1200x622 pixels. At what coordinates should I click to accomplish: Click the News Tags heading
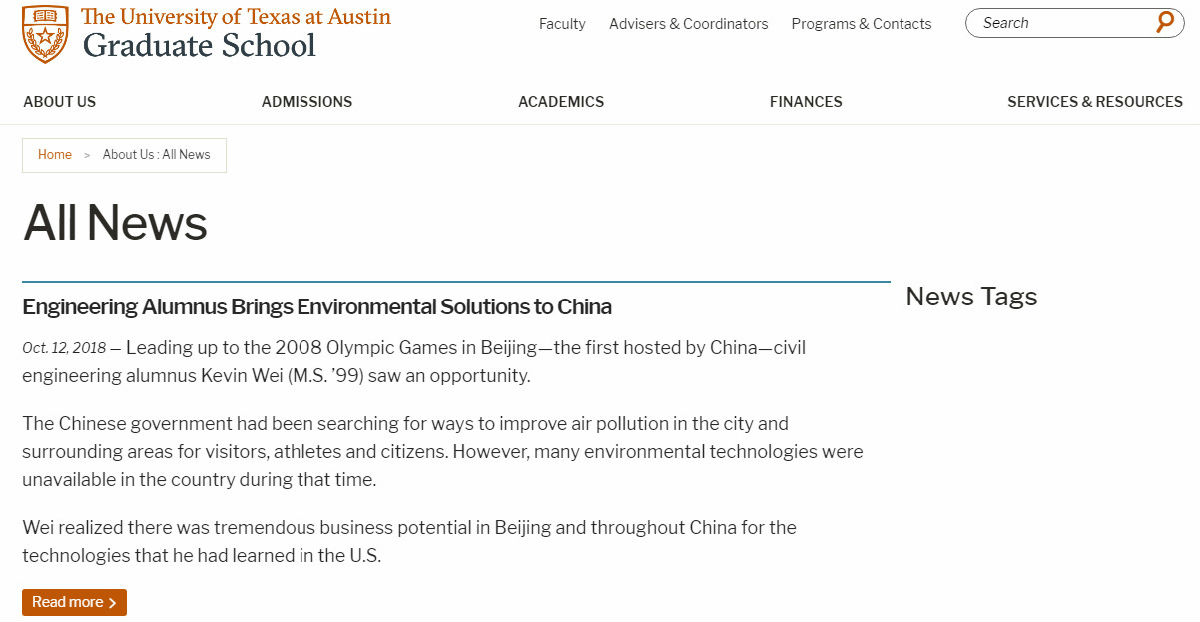point(971,297)
